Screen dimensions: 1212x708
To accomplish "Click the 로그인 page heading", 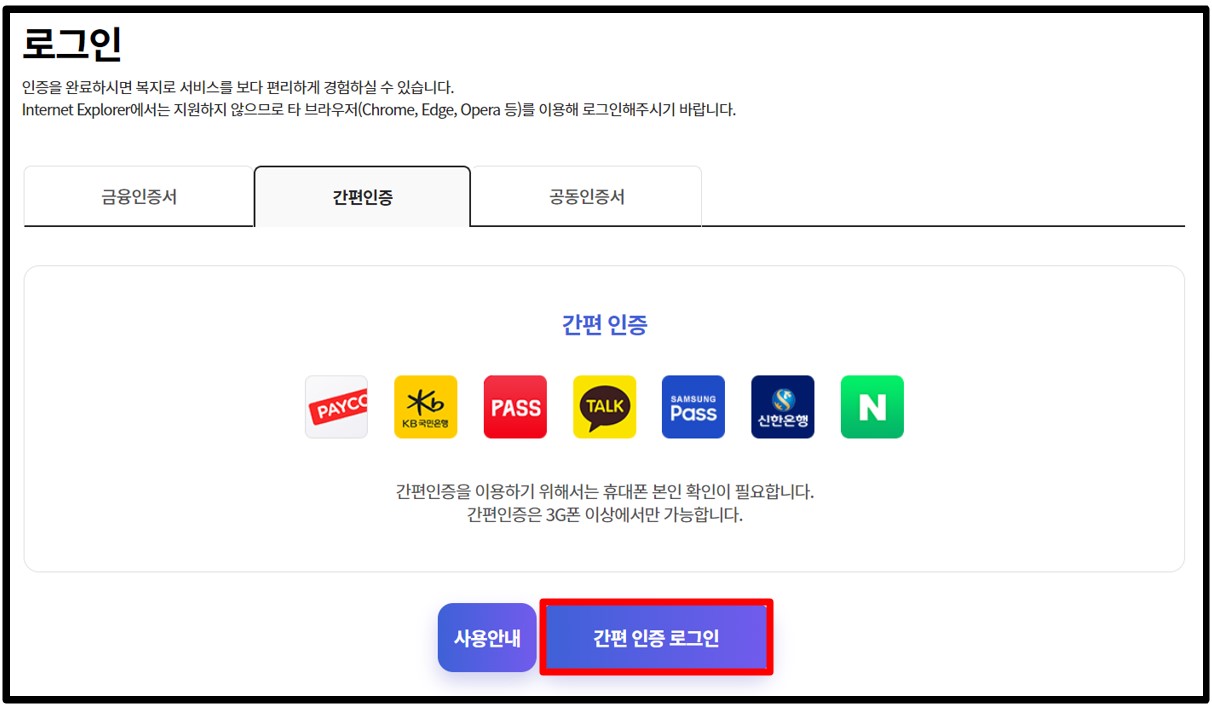I will coord(72,45).
